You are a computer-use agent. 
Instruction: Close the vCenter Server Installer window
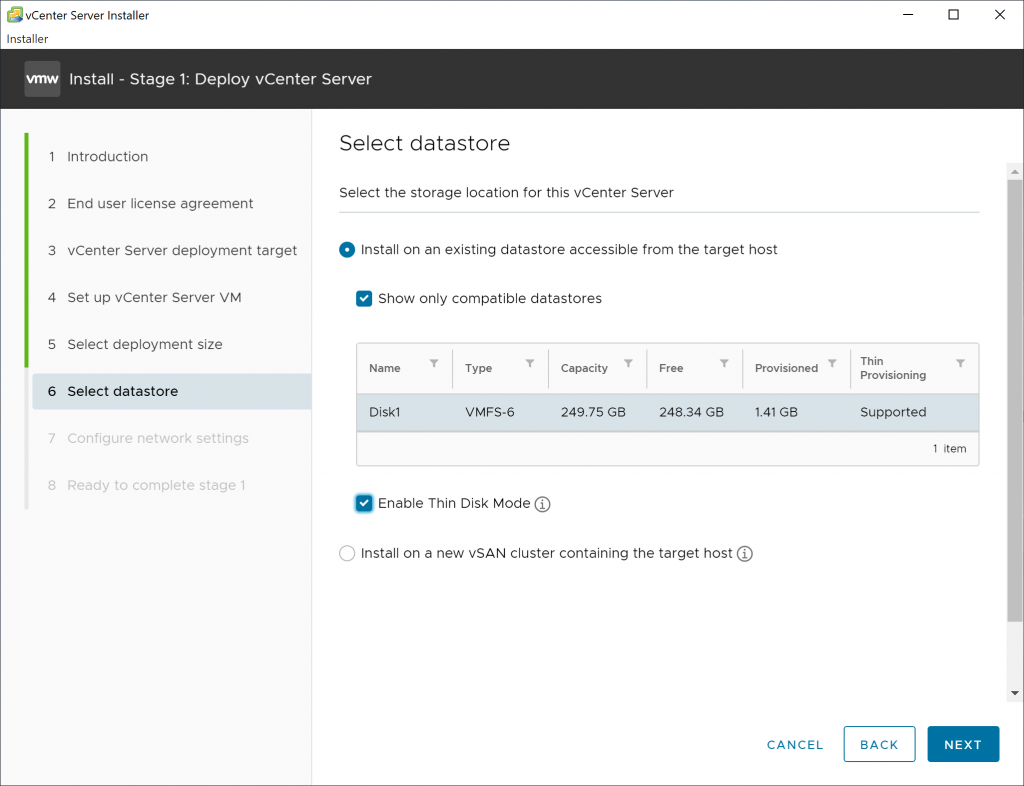1000,14
